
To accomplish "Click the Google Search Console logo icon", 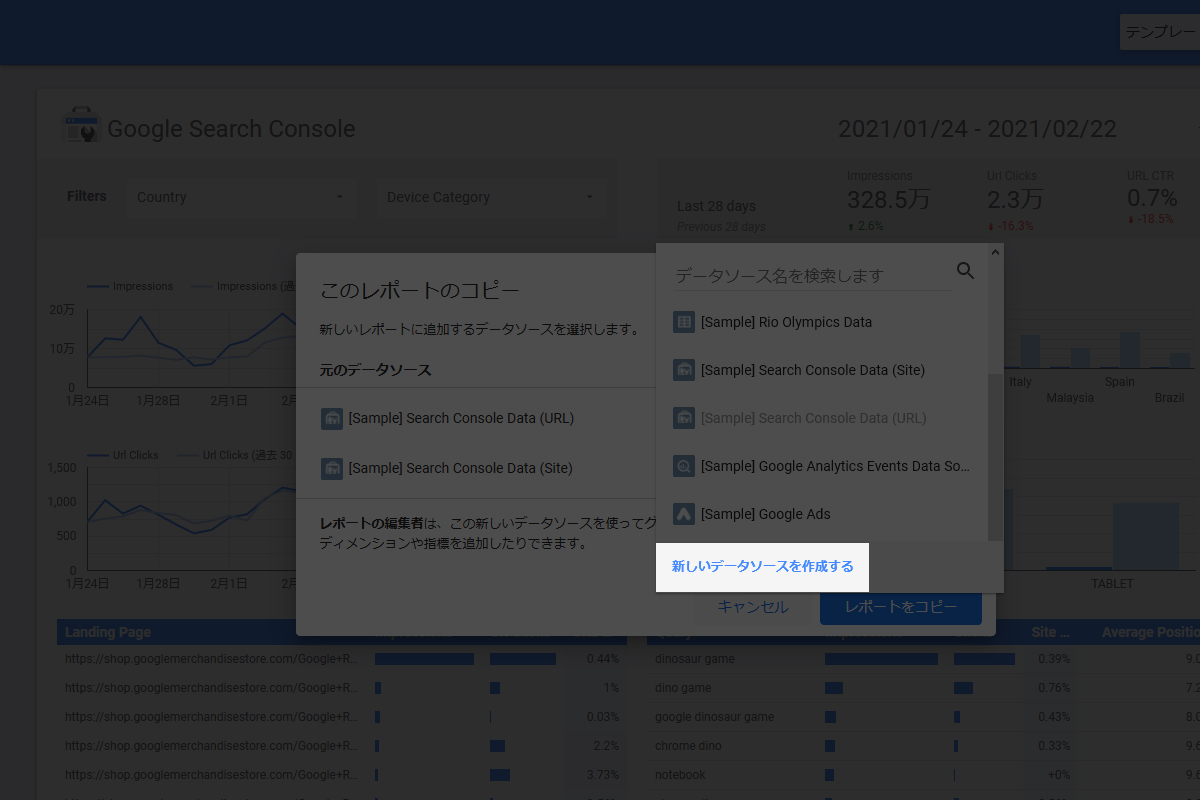I will point(82,127).
